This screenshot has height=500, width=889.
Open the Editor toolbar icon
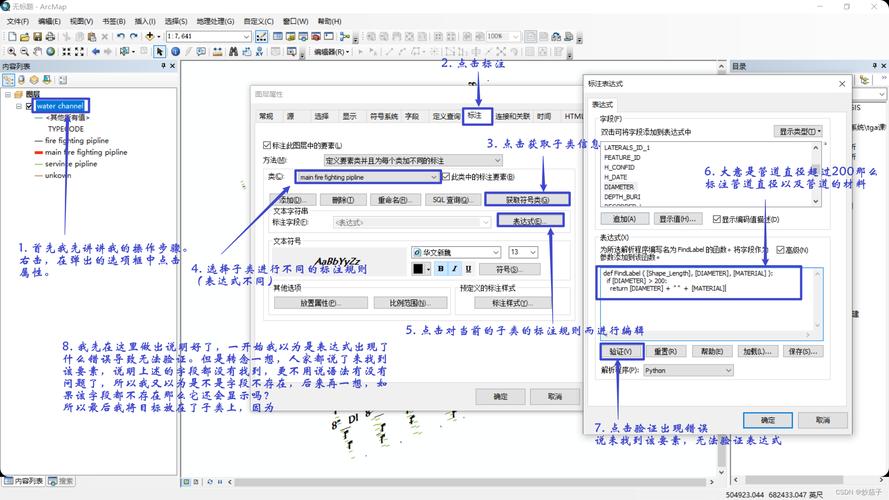click(x=261, y=36)
